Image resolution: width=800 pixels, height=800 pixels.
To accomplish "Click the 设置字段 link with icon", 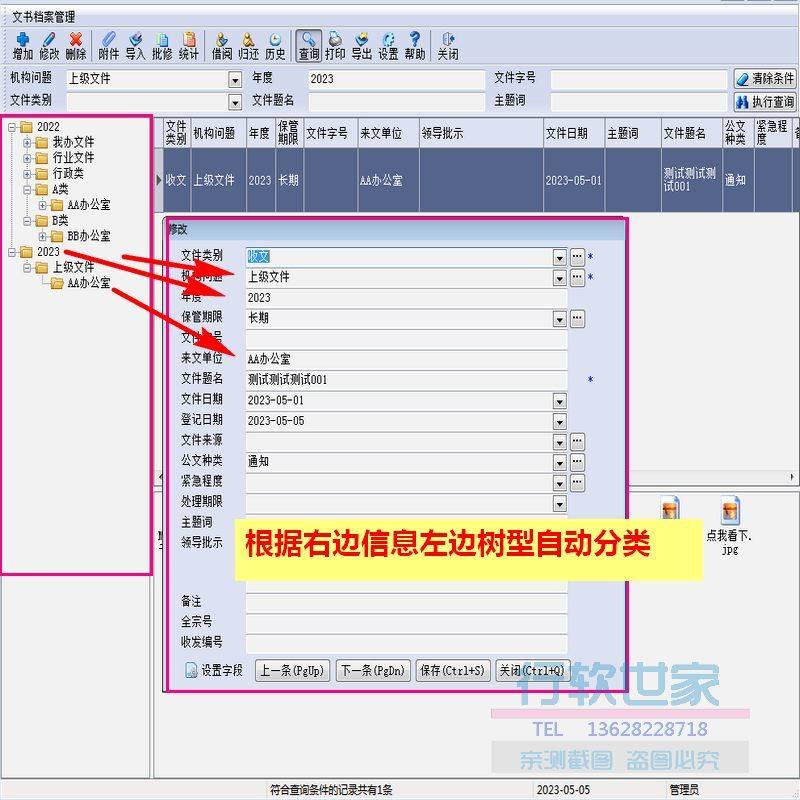I will coord(214,670).
